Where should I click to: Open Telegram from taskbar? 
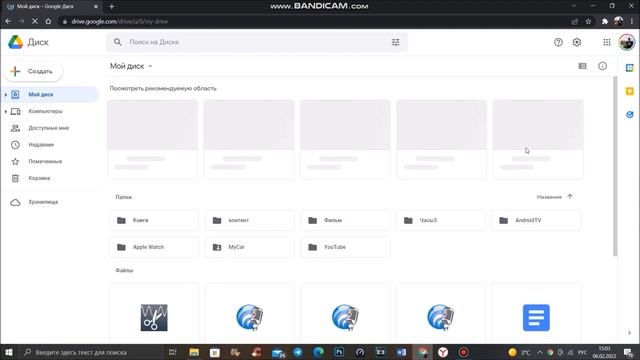coord(298,352)
